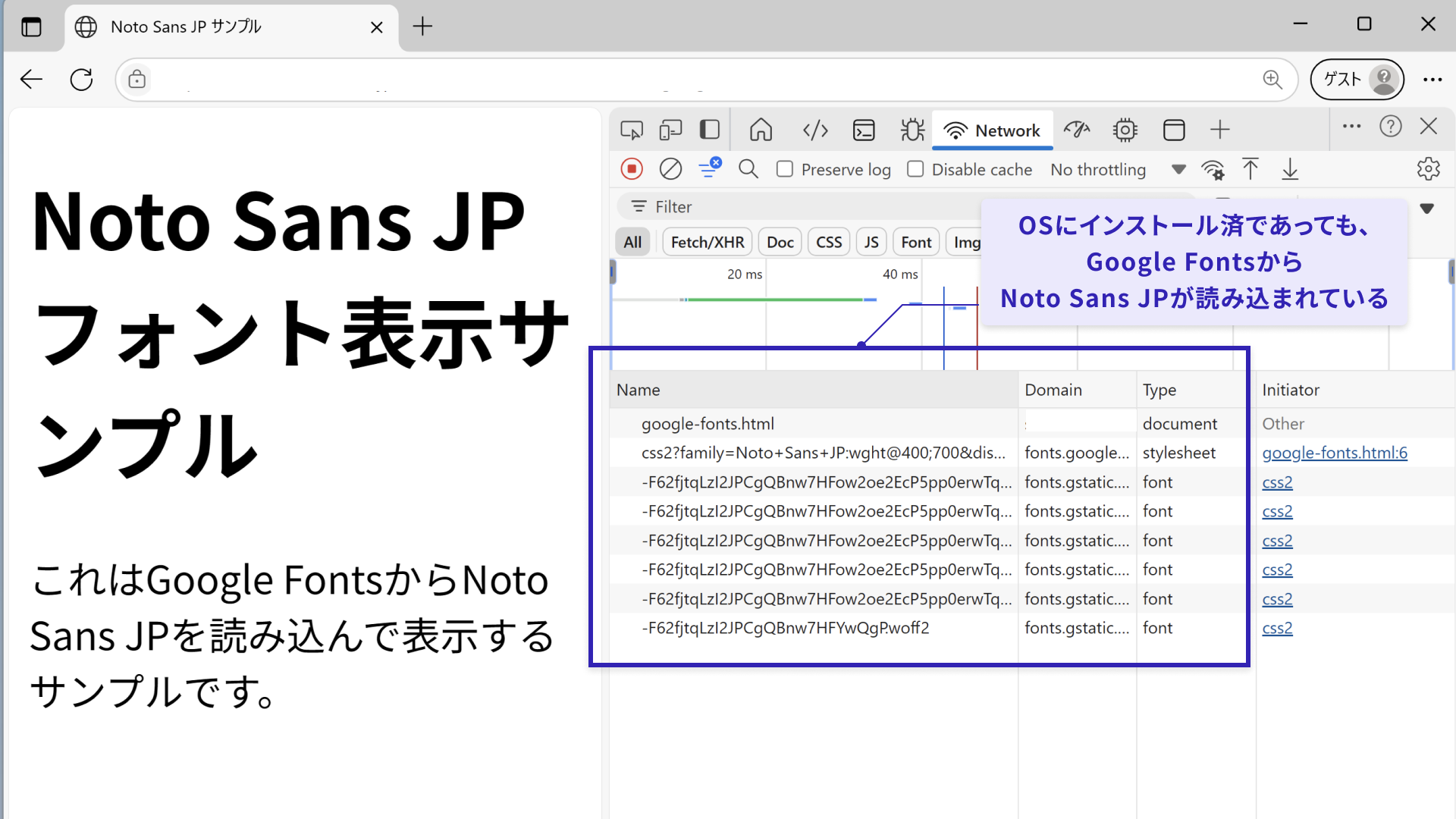Image resolution: width=1456 pixels, height=819 pixels.
Task: Open the Console tool icon
Action: [x=864, y=130]
